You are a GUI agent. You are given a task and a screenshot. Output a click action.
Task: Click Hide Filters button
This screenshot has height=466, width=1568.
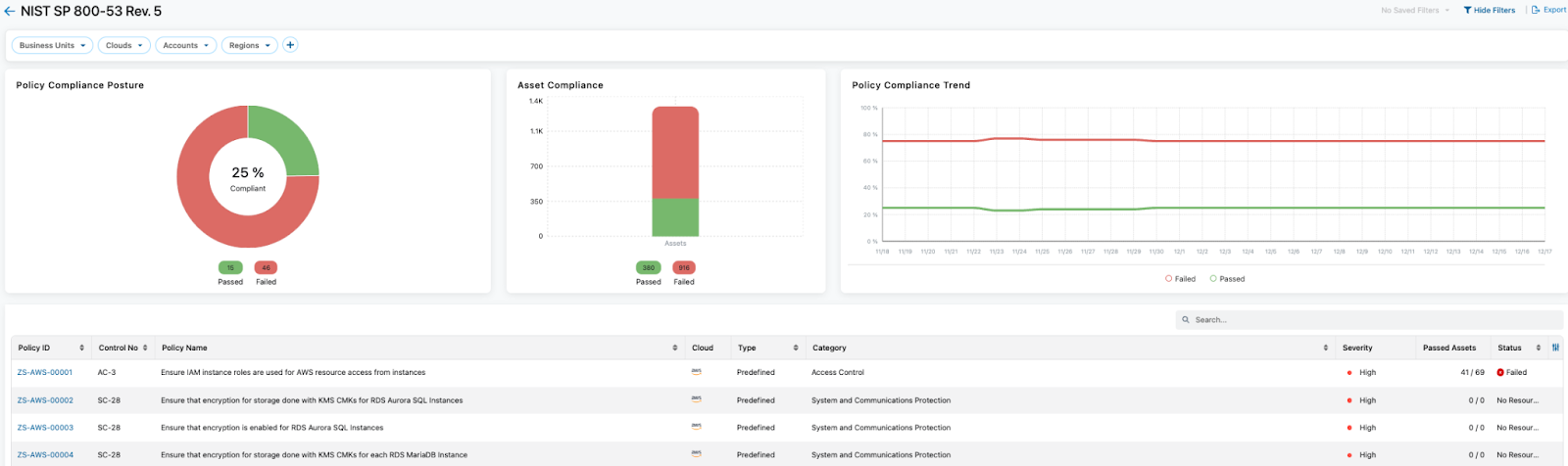coord(1490,10)
